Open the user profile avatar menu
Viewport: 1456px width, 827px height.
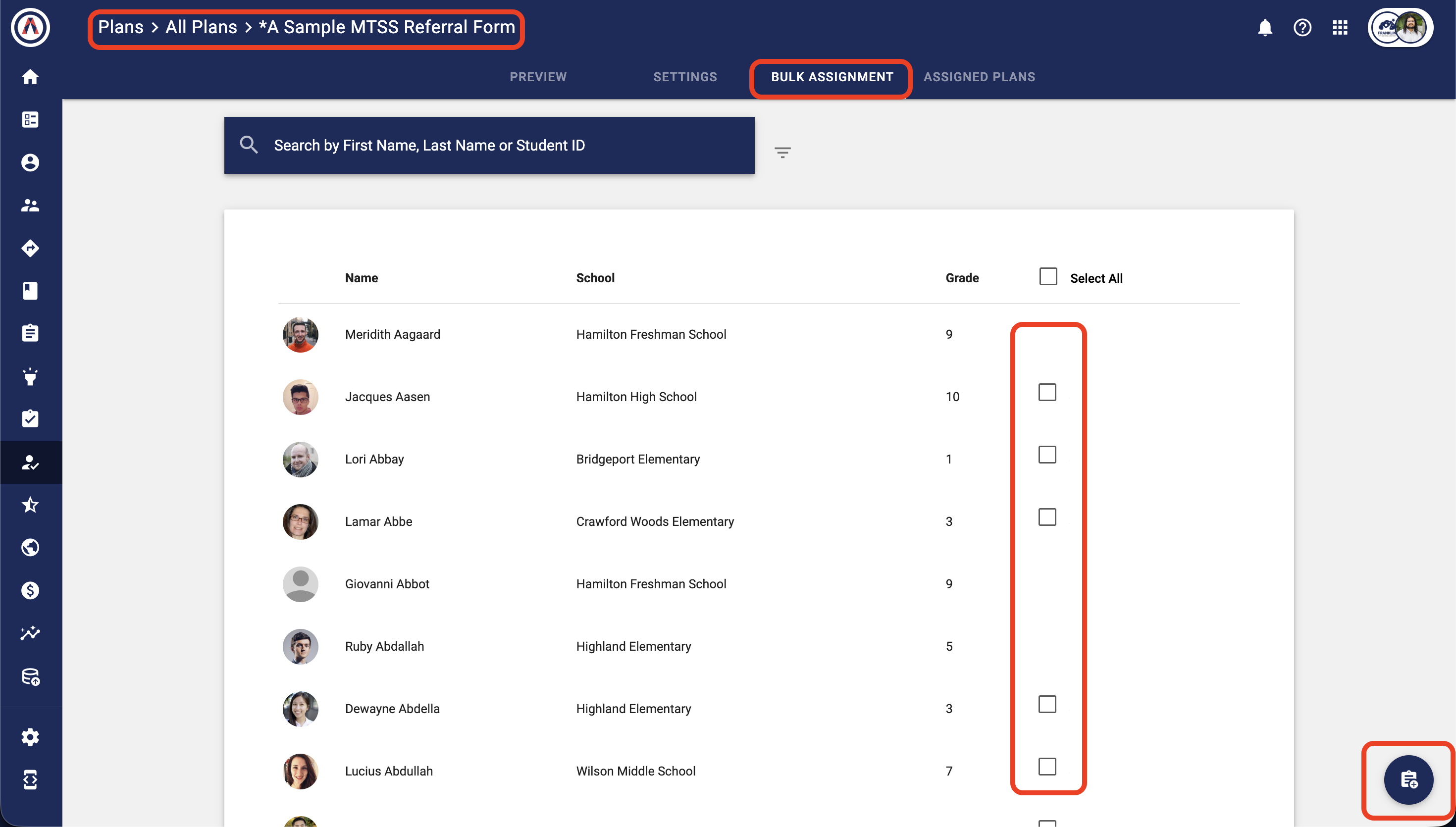pyautogui.click(x=1400, y=27)
